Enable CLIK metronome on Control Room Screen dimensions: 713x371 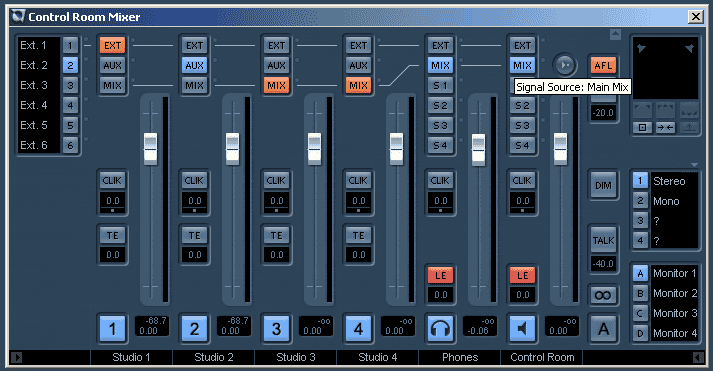(x=522, y=180)
